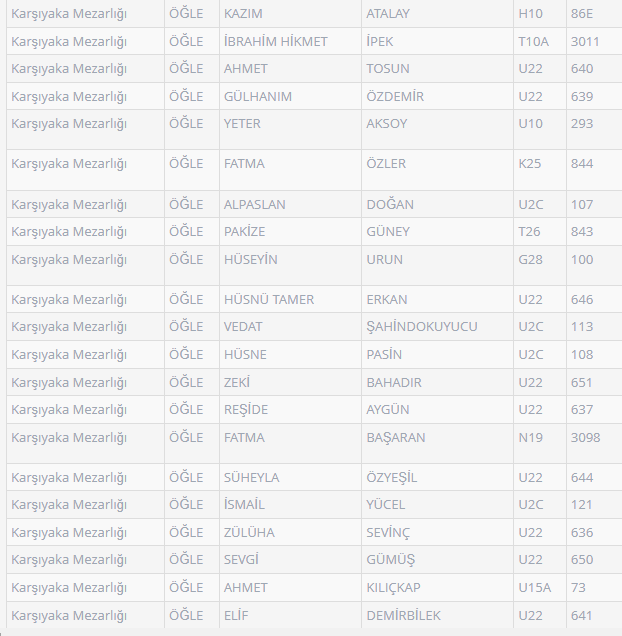Select the surname ŞAHİNDOKUYUCU
Viewport: 622px width, 636px height.
[422, 327]
